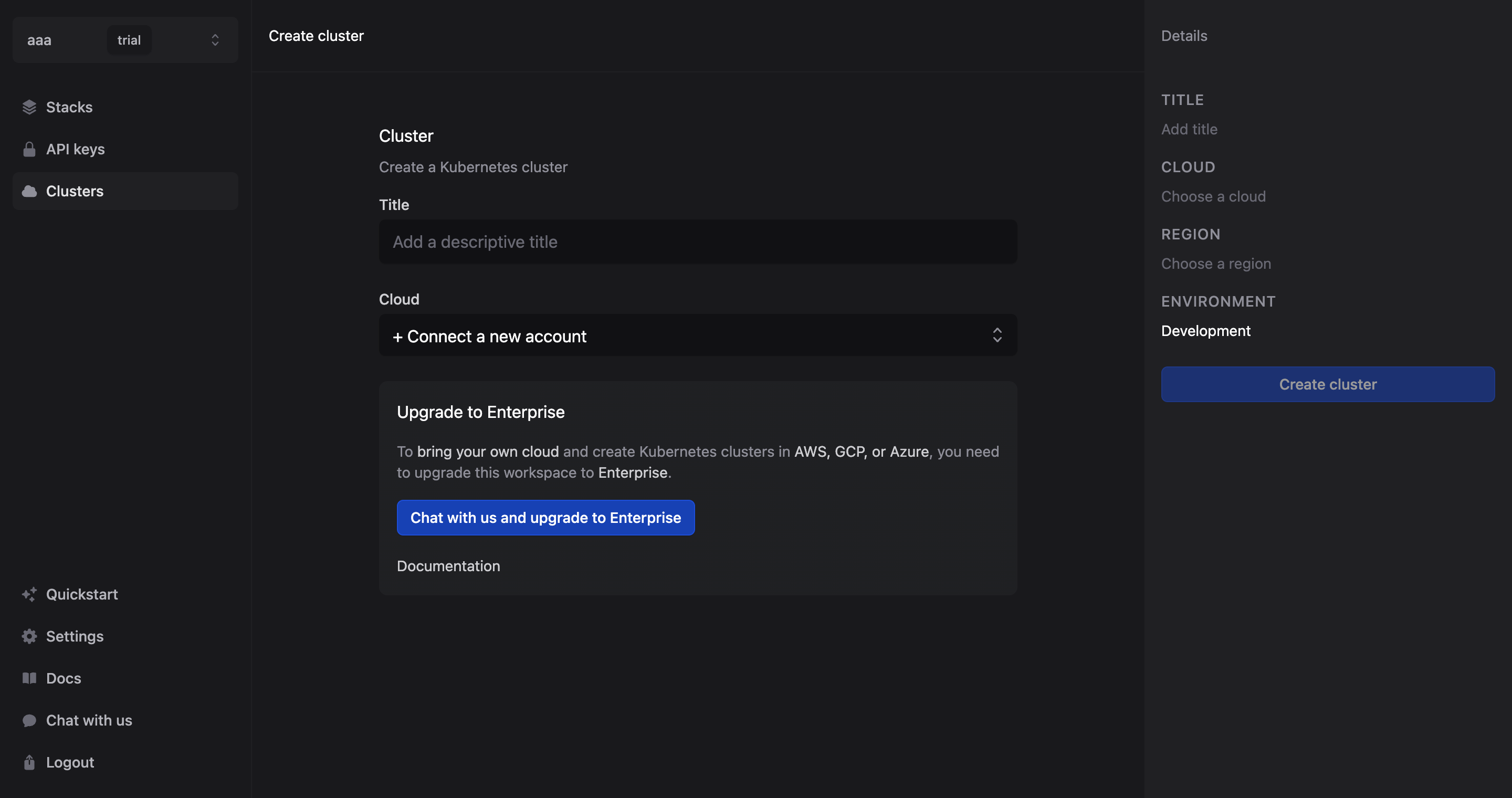Open the workspace switcher dropdown for aaa
1512x798 pixels.
(215, 39)
